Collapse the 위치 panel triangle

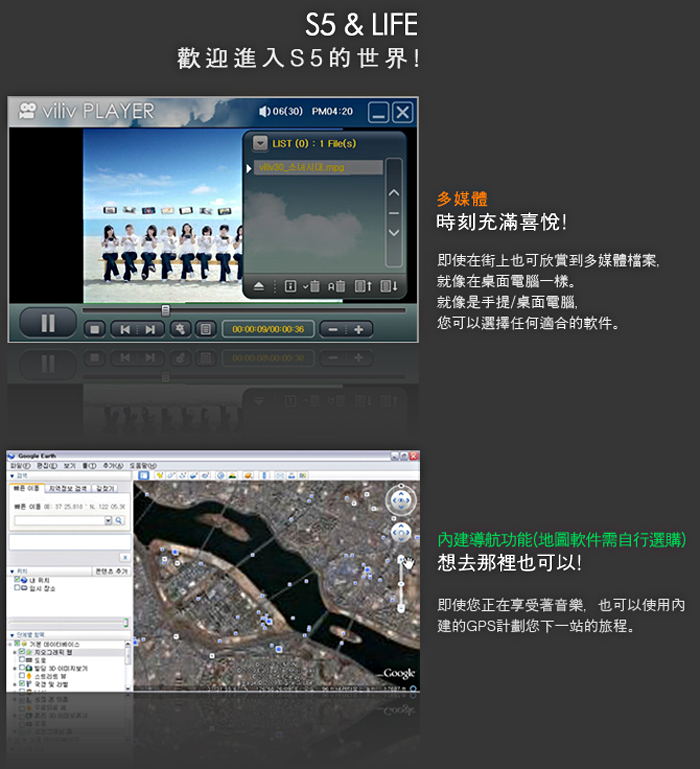pos(12,571)
